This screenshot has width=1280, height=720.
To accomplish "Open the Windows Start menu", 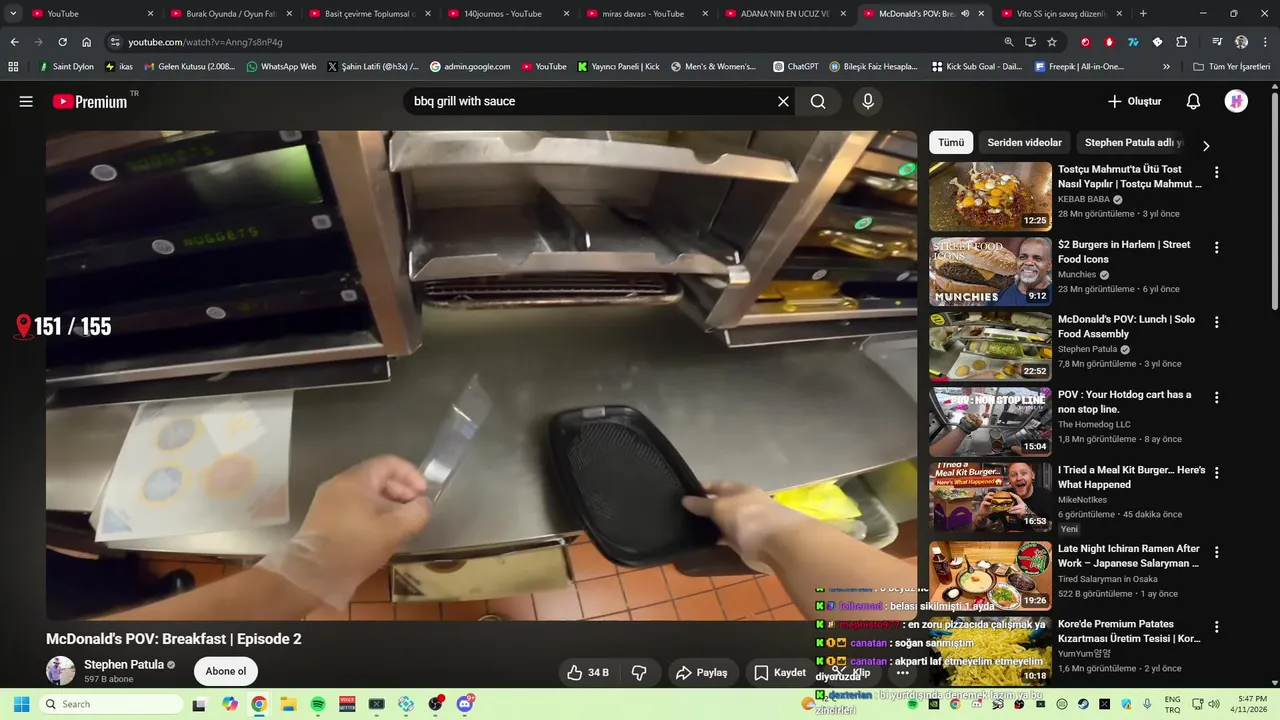I will click(x=22, y=704).
